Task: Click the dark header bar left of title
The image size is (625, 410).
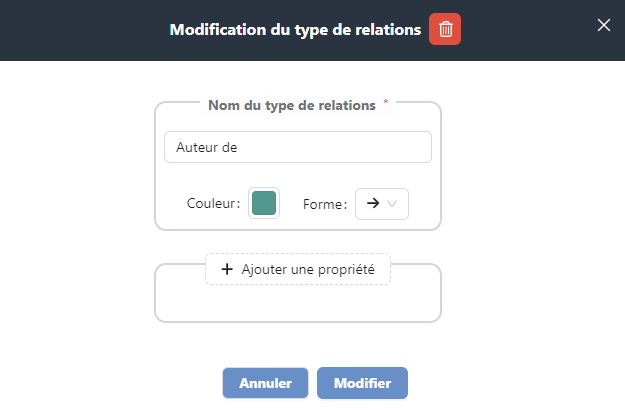Action: pos(80,29)
